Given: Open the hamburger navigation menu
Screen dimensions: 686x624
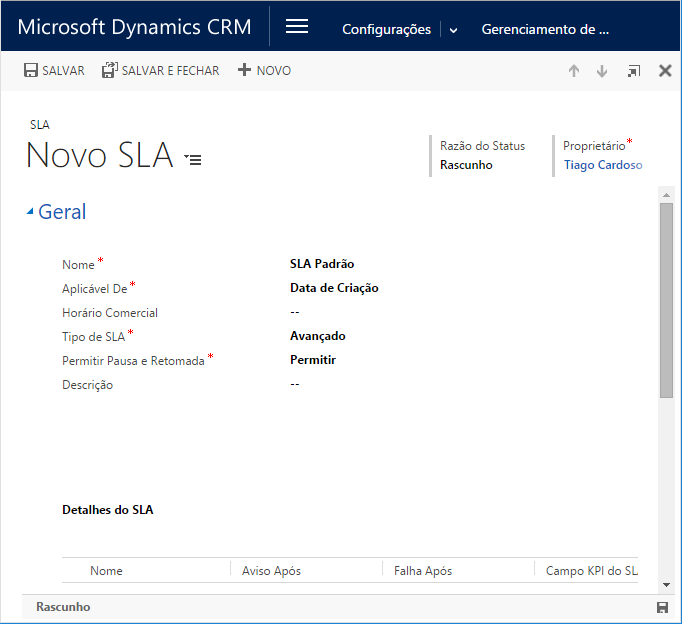Looking at the screenshot, I should [297, 27].
